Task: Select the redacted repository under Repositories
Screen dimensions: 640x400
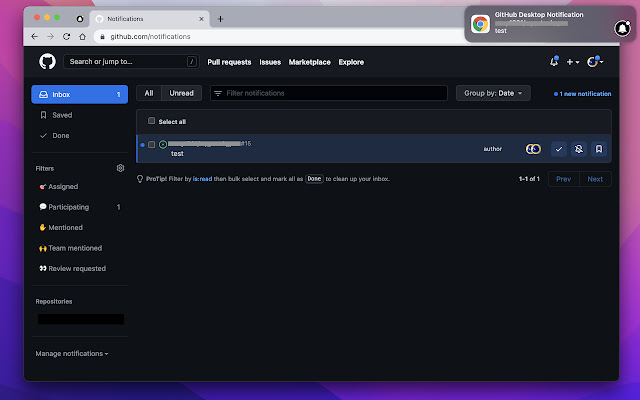Action: click(81, 319)
